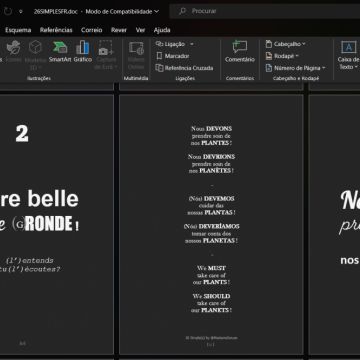Click the "nos PLANÈTES !" line
The width and height of the screenshot is (360, 360).
(211, 171)
